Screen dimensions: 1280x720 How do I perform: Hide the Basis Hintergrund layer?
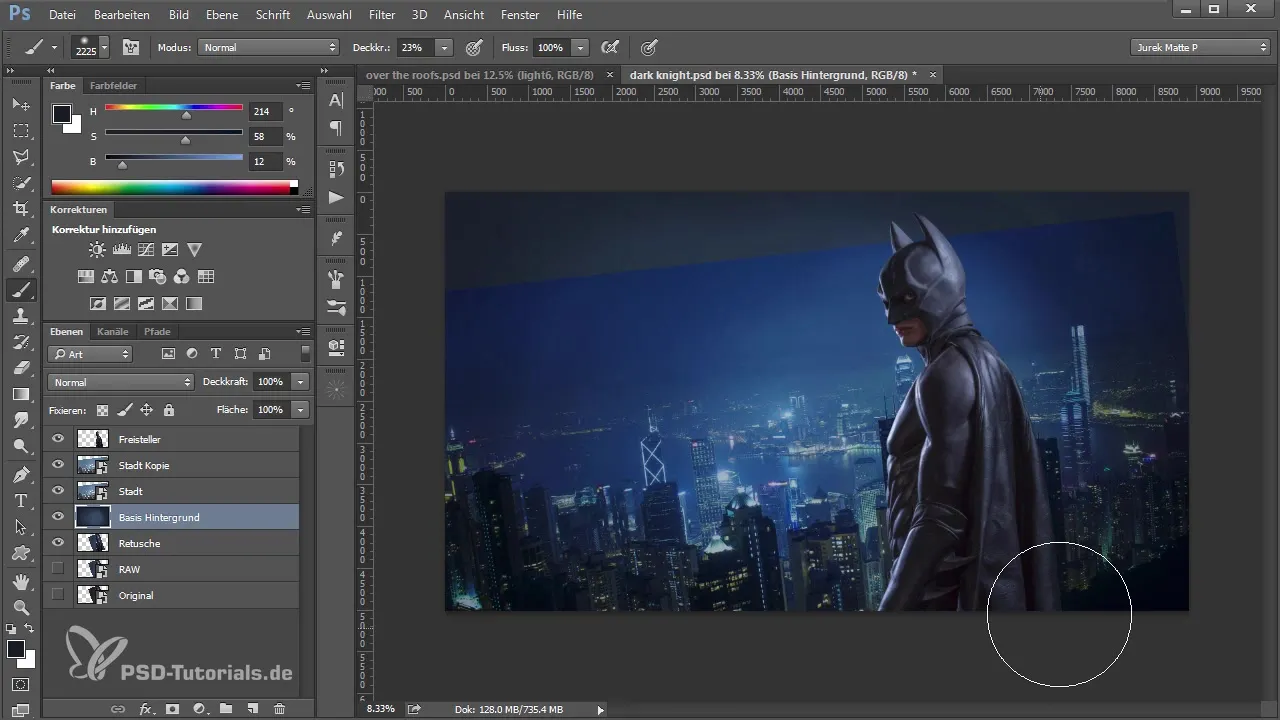pyautogui.click(x=58, y=517)
